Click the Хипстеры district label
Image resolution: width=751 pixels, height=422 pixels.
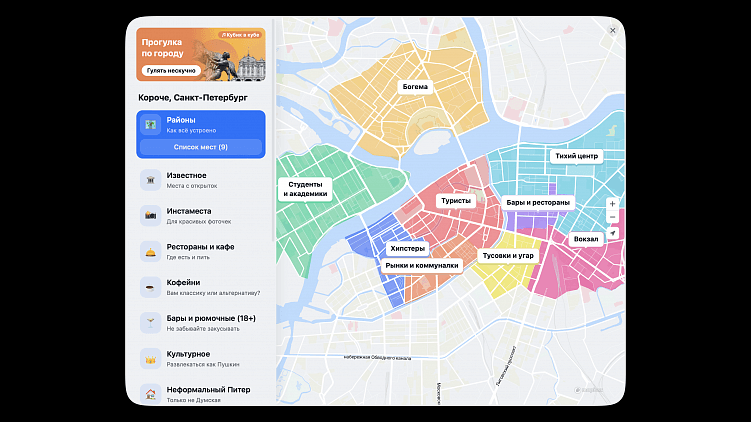tap(408, 249)
